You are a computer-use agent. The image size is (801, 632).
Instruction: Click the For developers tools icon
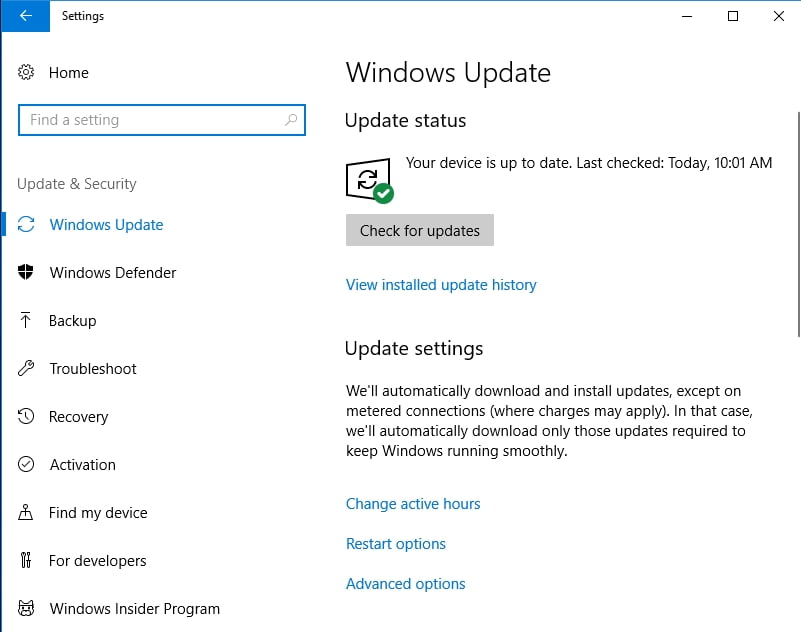pyautogui.click(x=26, y=560)
